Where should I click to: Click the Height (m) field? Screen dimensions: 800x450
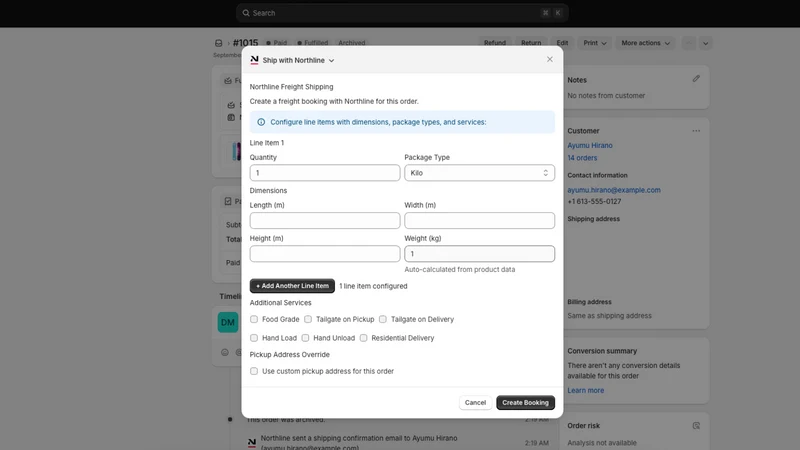(324, 254)
